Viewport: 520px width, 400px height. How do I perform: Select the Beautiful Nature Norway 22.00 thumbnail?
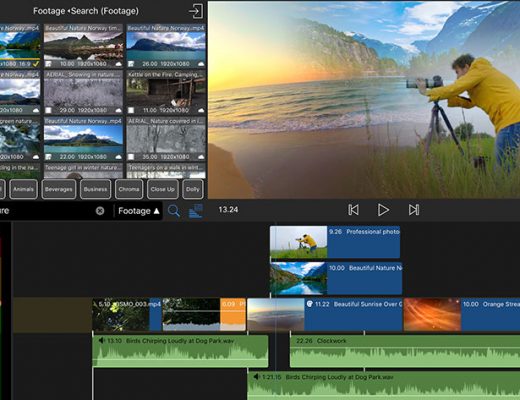point(83,139)
